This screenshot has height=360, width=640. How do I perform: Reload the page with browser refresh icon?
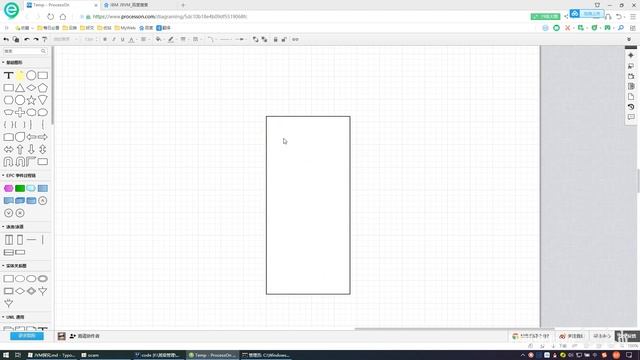50,17
